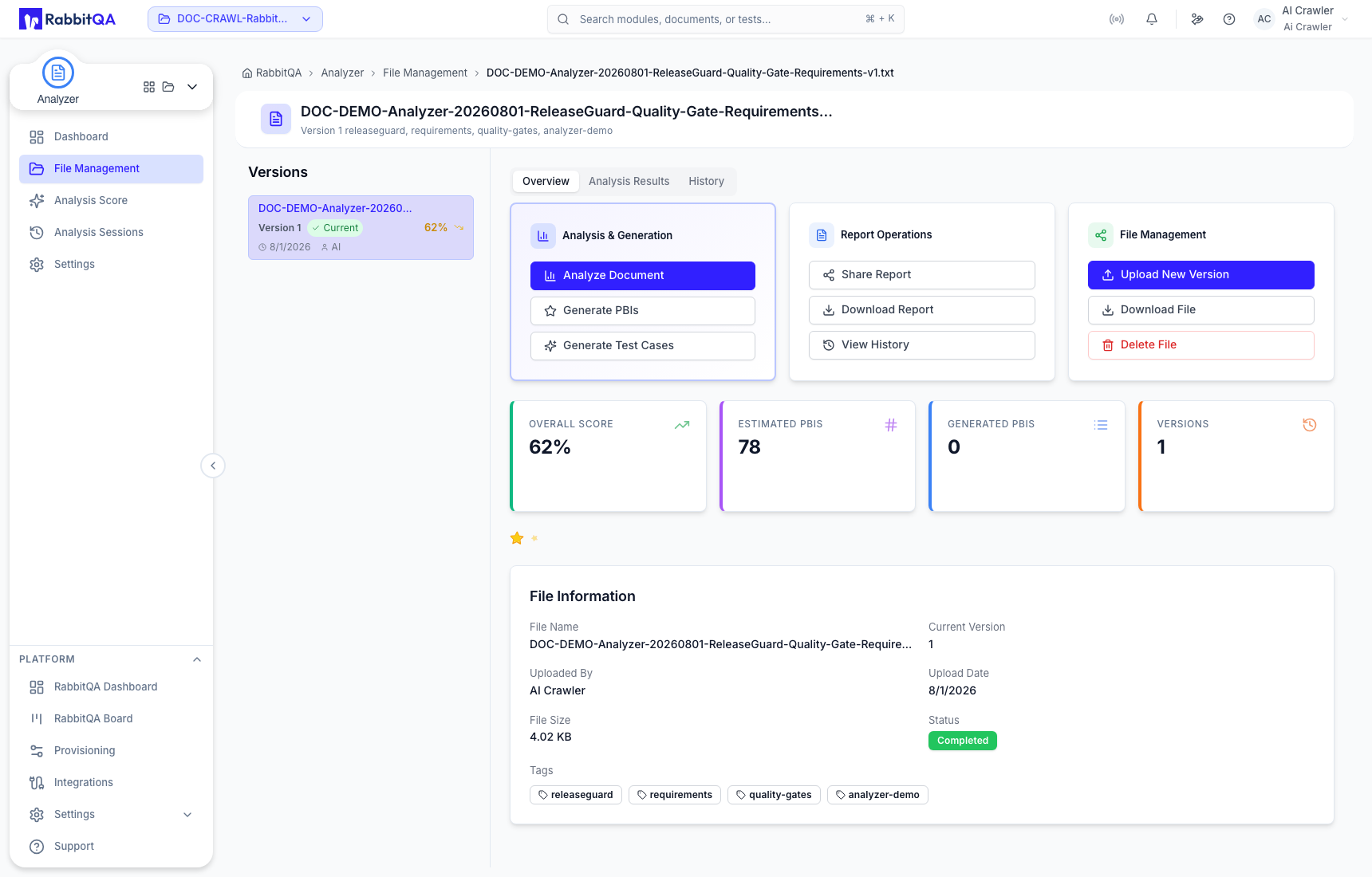
Task: Open the live broadcast status icon
Action: point(1117,19)
